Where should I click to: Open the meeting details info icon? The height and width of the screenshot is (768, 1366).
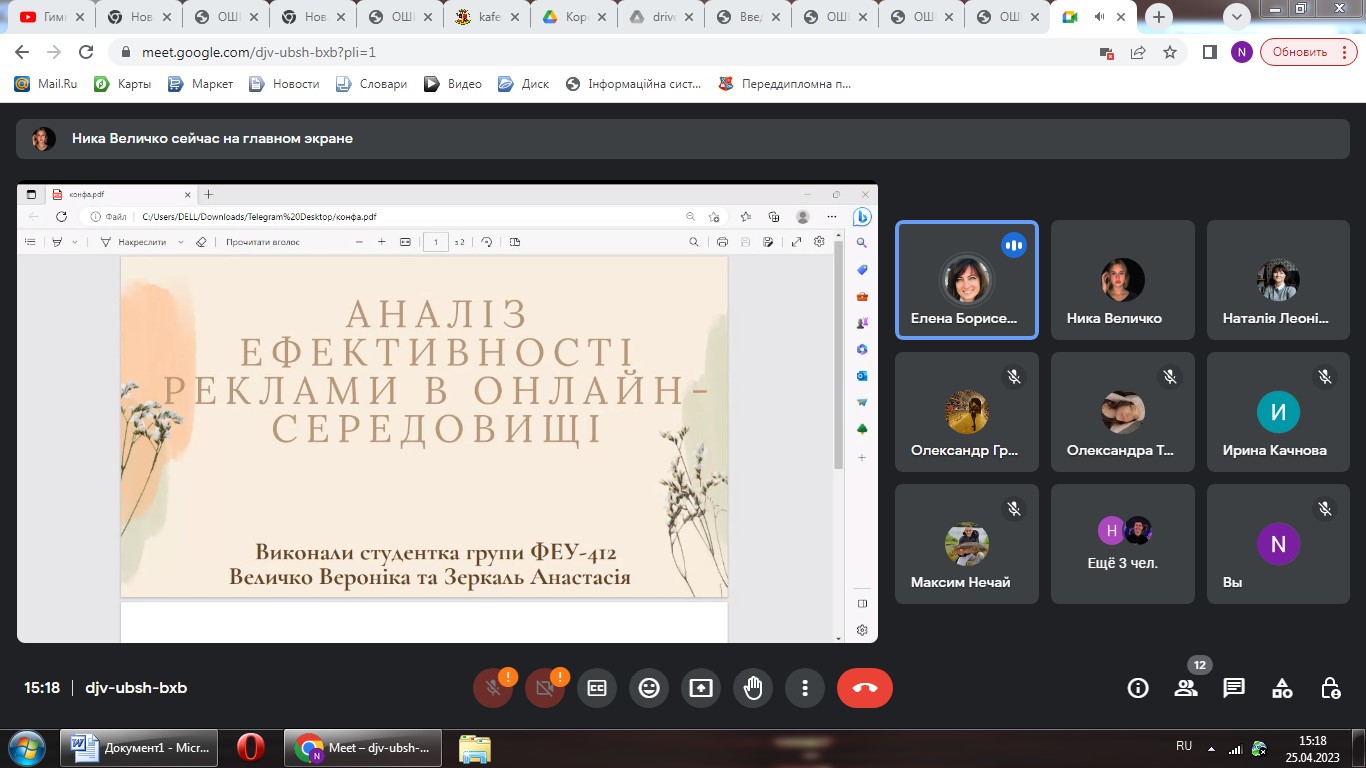pyautogui.click(x=1138, y=688)
